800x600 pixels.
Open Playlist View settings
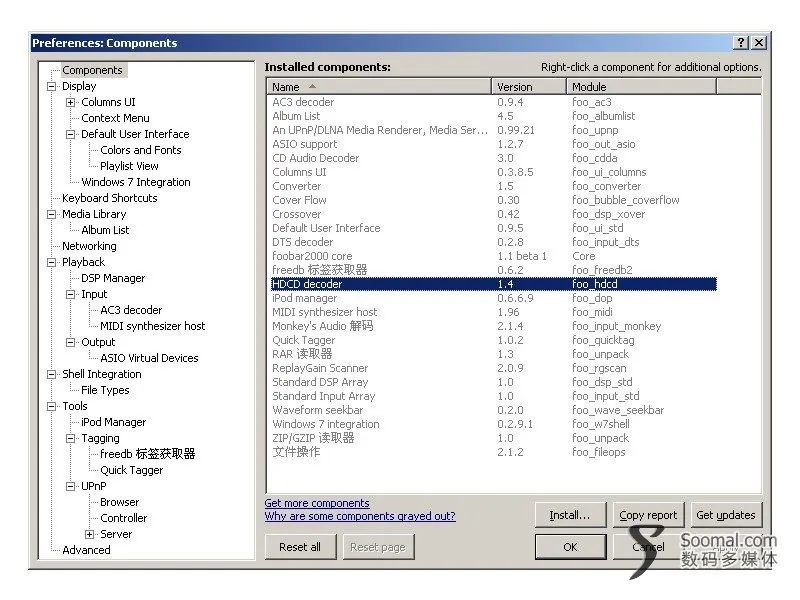tap(129, 166)
